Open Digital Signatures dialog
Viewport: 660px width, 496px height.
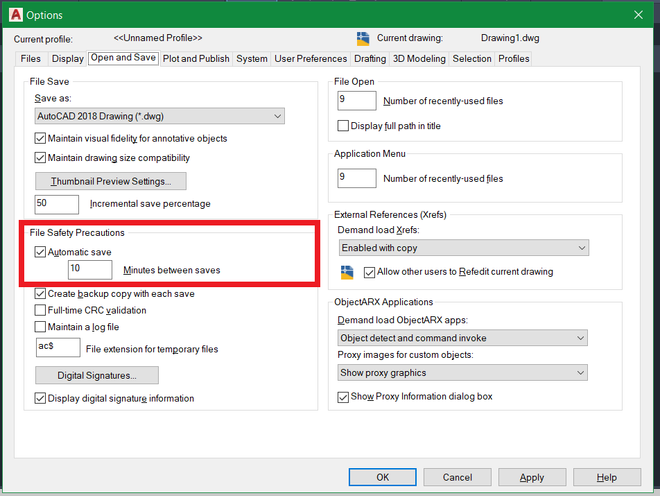[x=97, y=375]
